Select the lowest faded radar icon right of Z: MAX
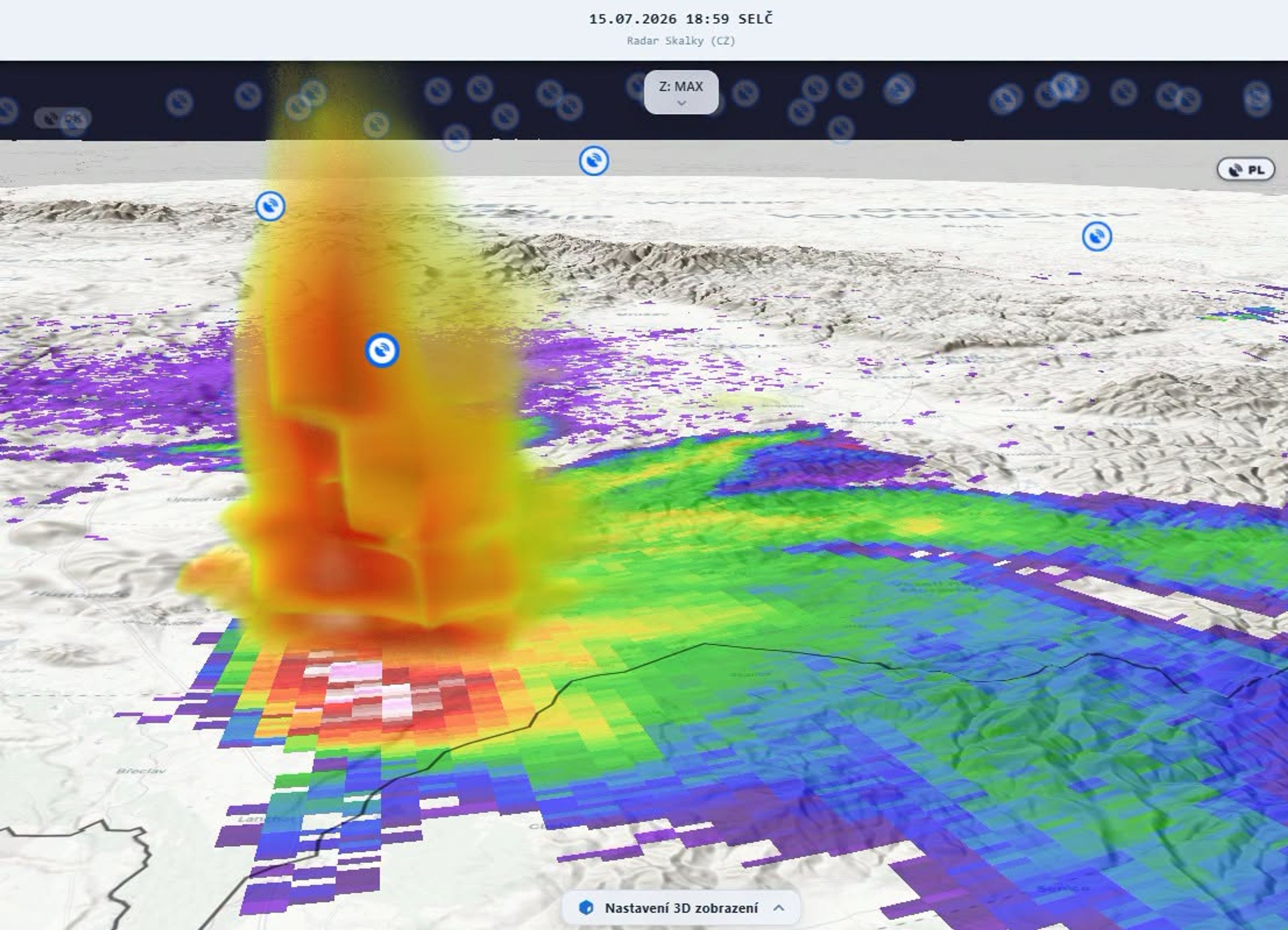The width and height of the screenshot is (1288, 930). pyautogui.click(x=841, y=129)
